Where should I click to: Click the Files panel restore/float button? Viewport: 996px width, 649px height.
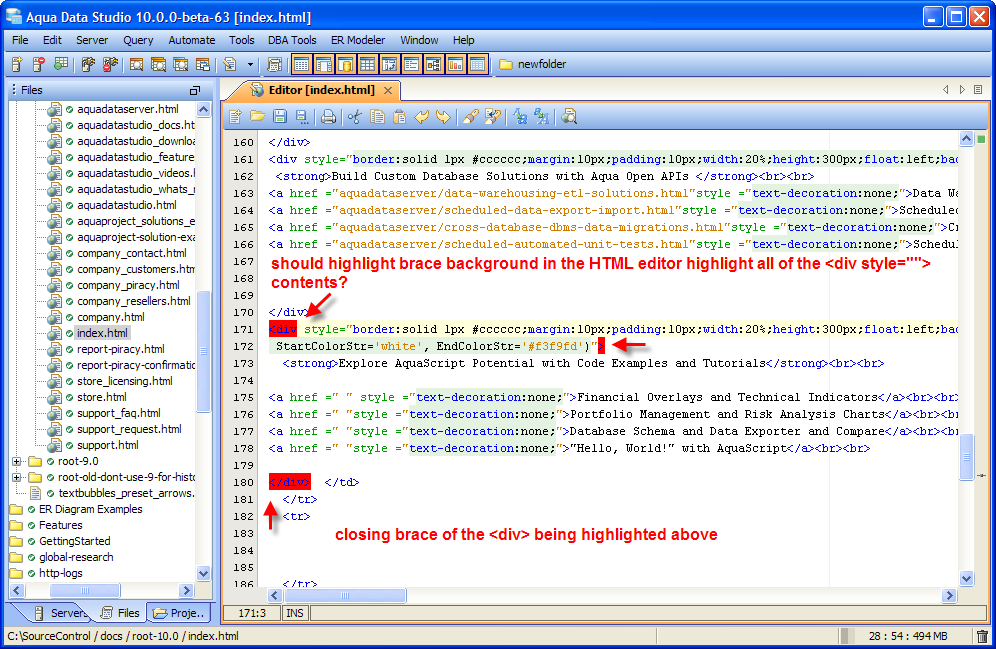tap(195, 90)
